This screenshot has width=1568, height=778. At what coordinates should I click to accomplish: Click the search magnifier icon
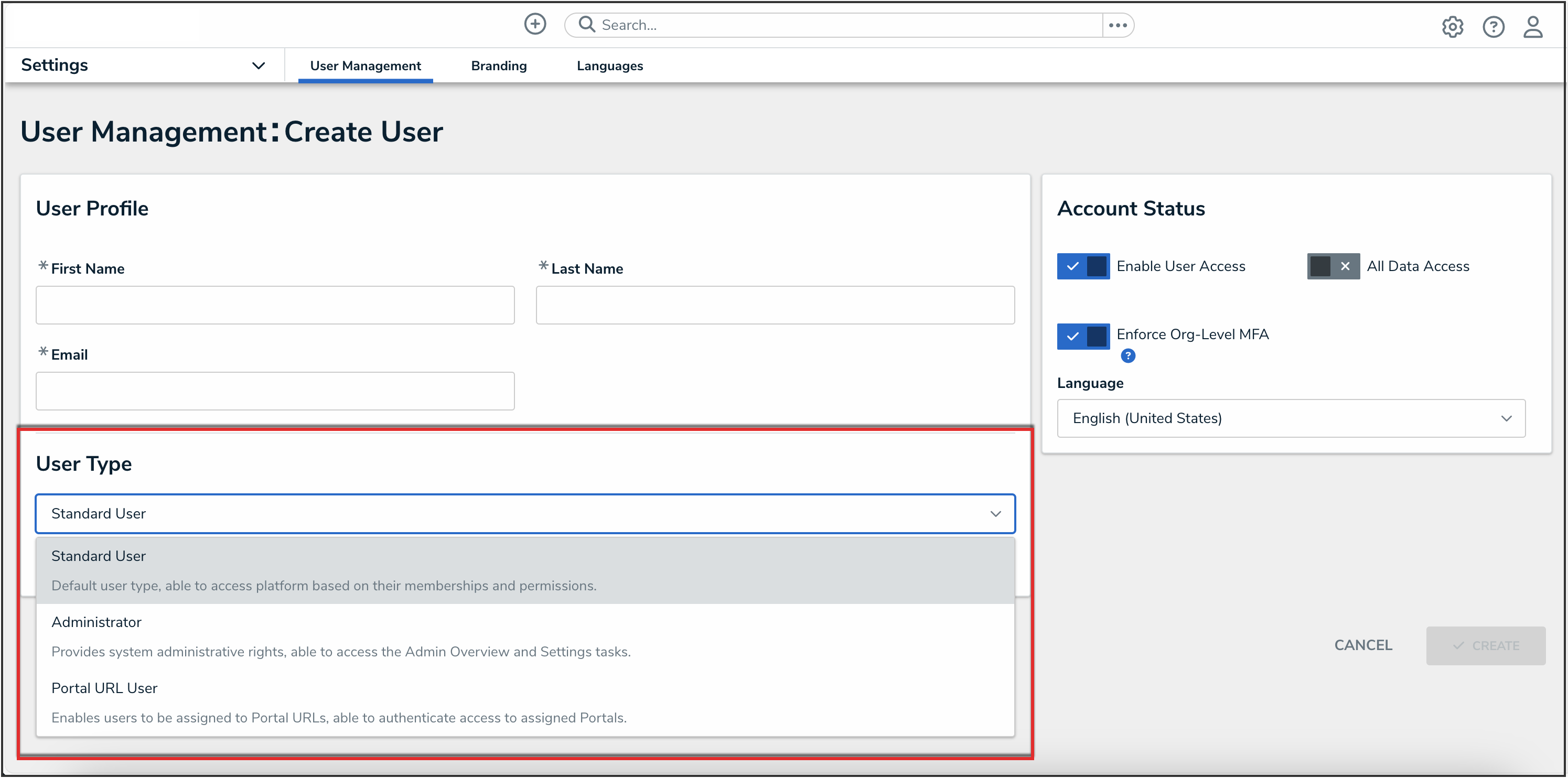(586, 25)
